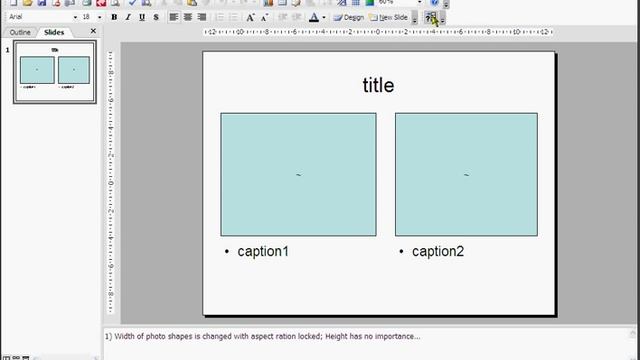The height and width of the screenshot is (360, 640).
Task: Open the zoom percentage dropdown
Action: (x=419, y=2)
